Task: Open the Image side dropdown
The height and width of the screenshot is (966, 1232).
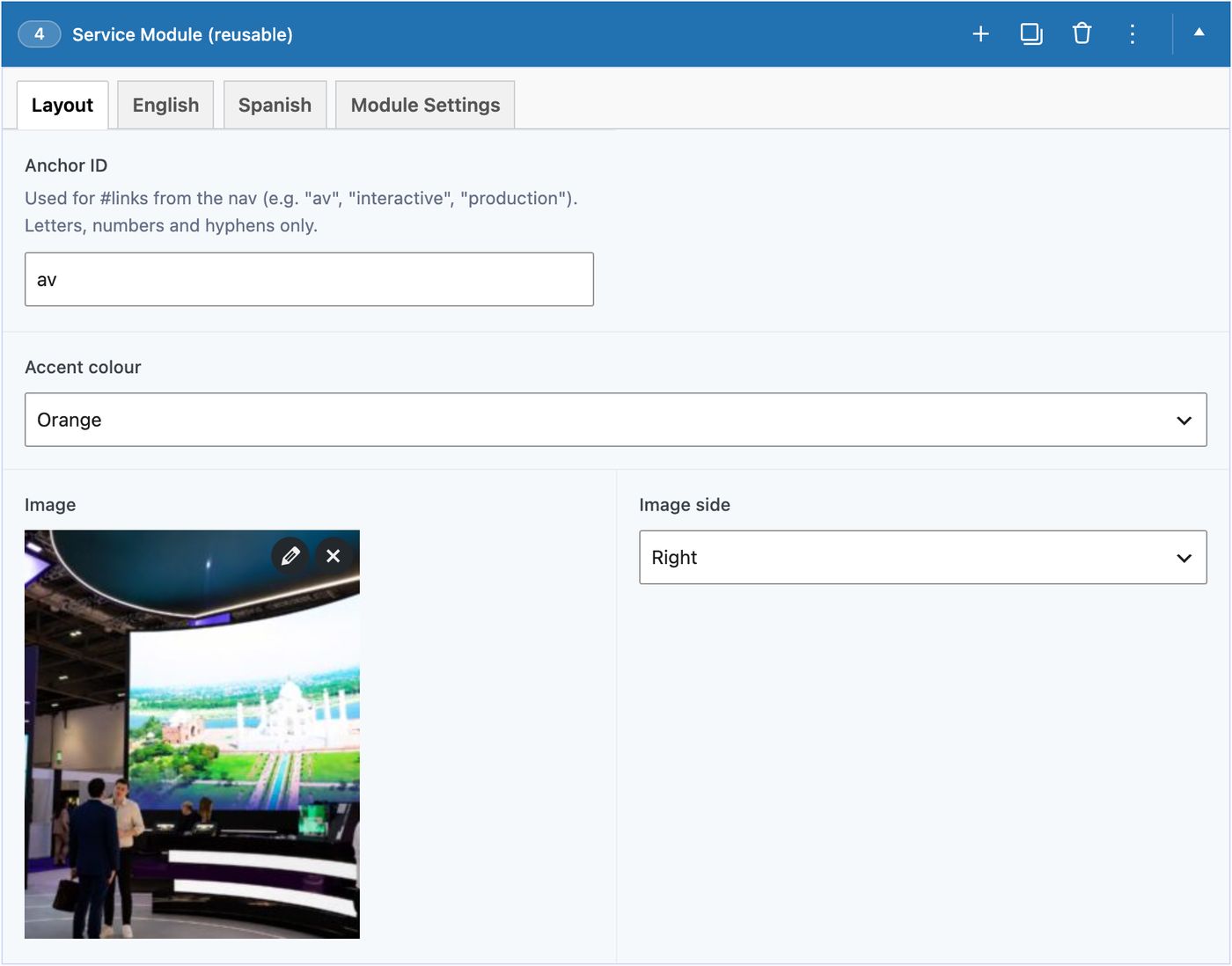Action: pos(922,557)
